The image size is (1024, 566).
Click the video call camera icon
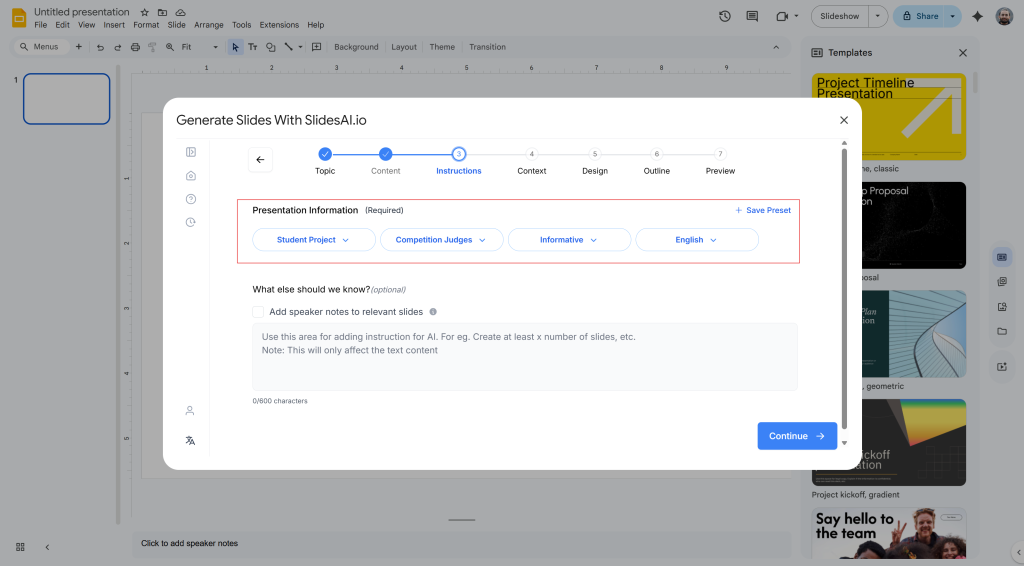782,16
